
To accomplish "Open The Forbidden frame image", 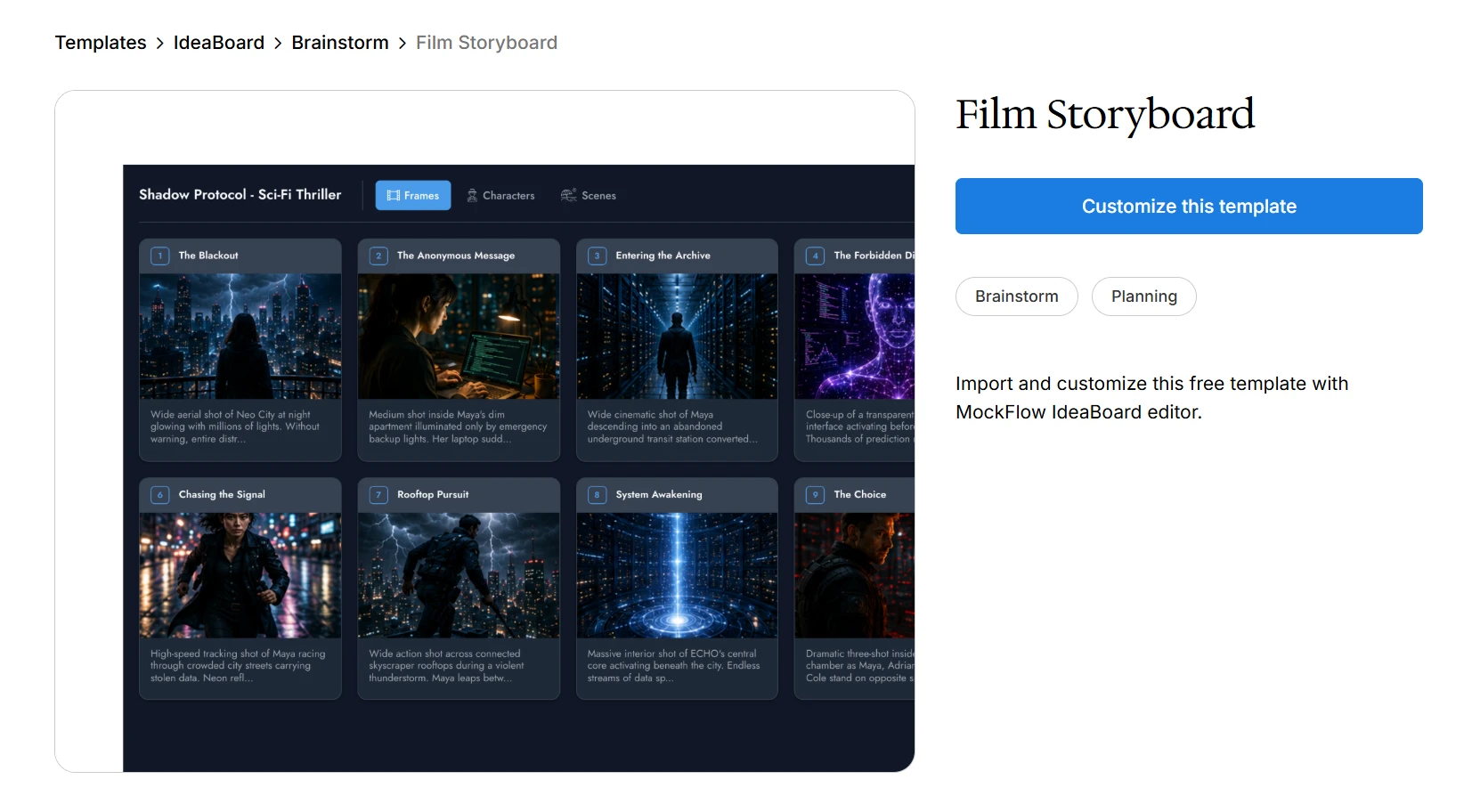I will pos(855,336).
